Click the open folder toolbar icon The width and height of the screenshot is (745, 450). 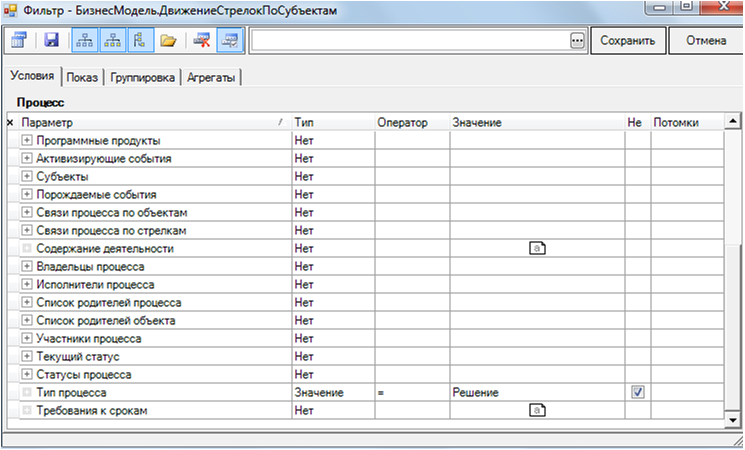point(168,41)
